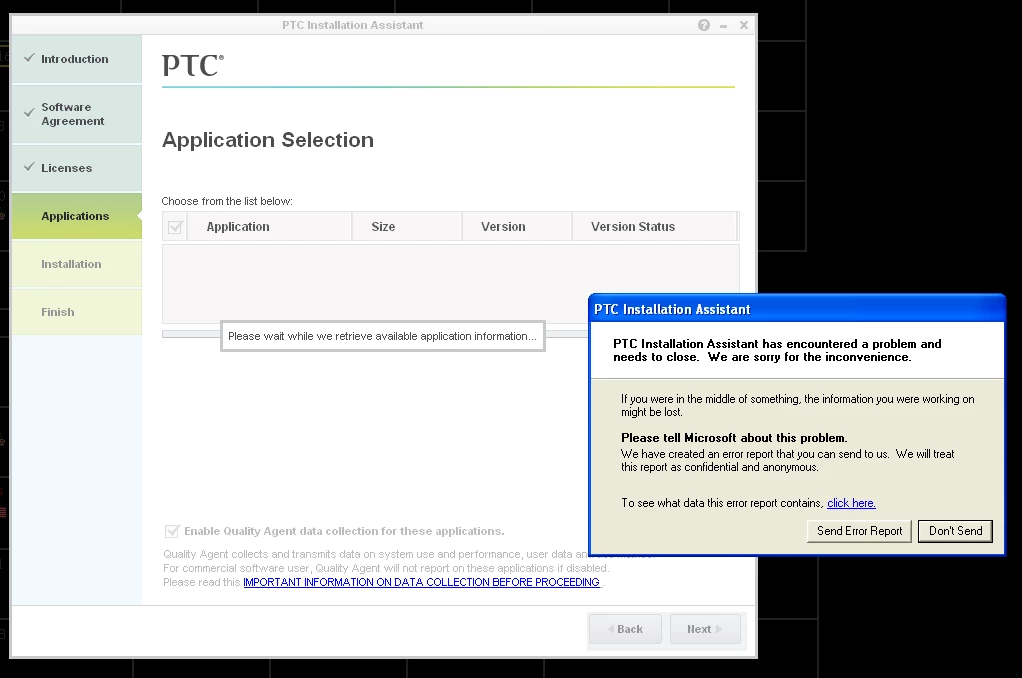Open the help question mark icon
This screenshot has height=678, width=1022.
pos(704,25)
